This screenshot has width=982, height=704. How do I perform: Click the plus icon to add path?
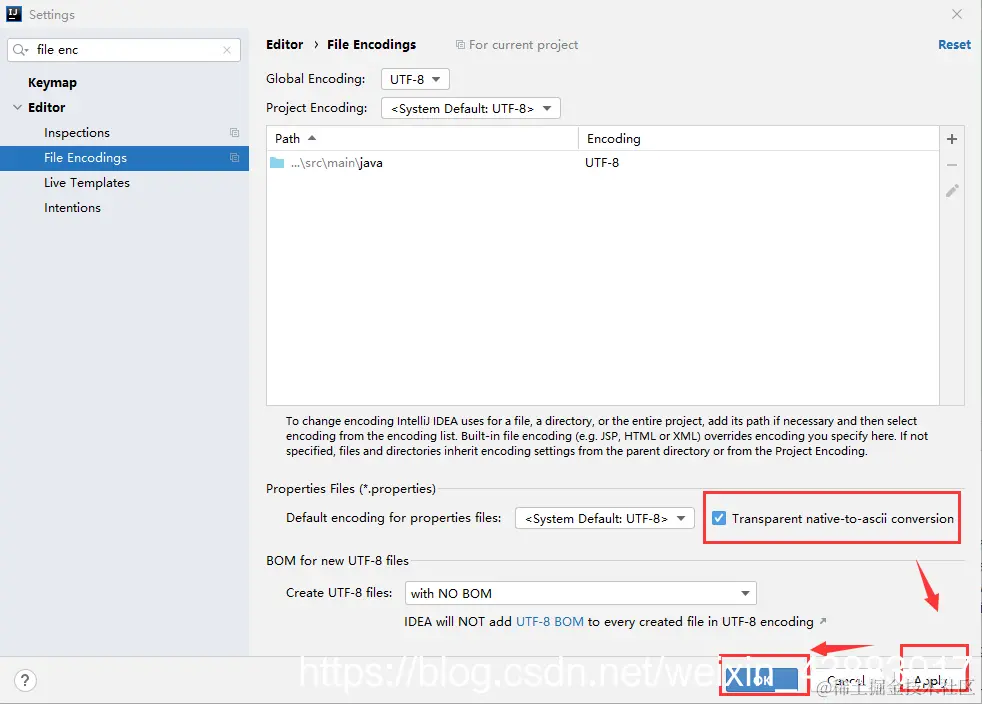point(951,139)
